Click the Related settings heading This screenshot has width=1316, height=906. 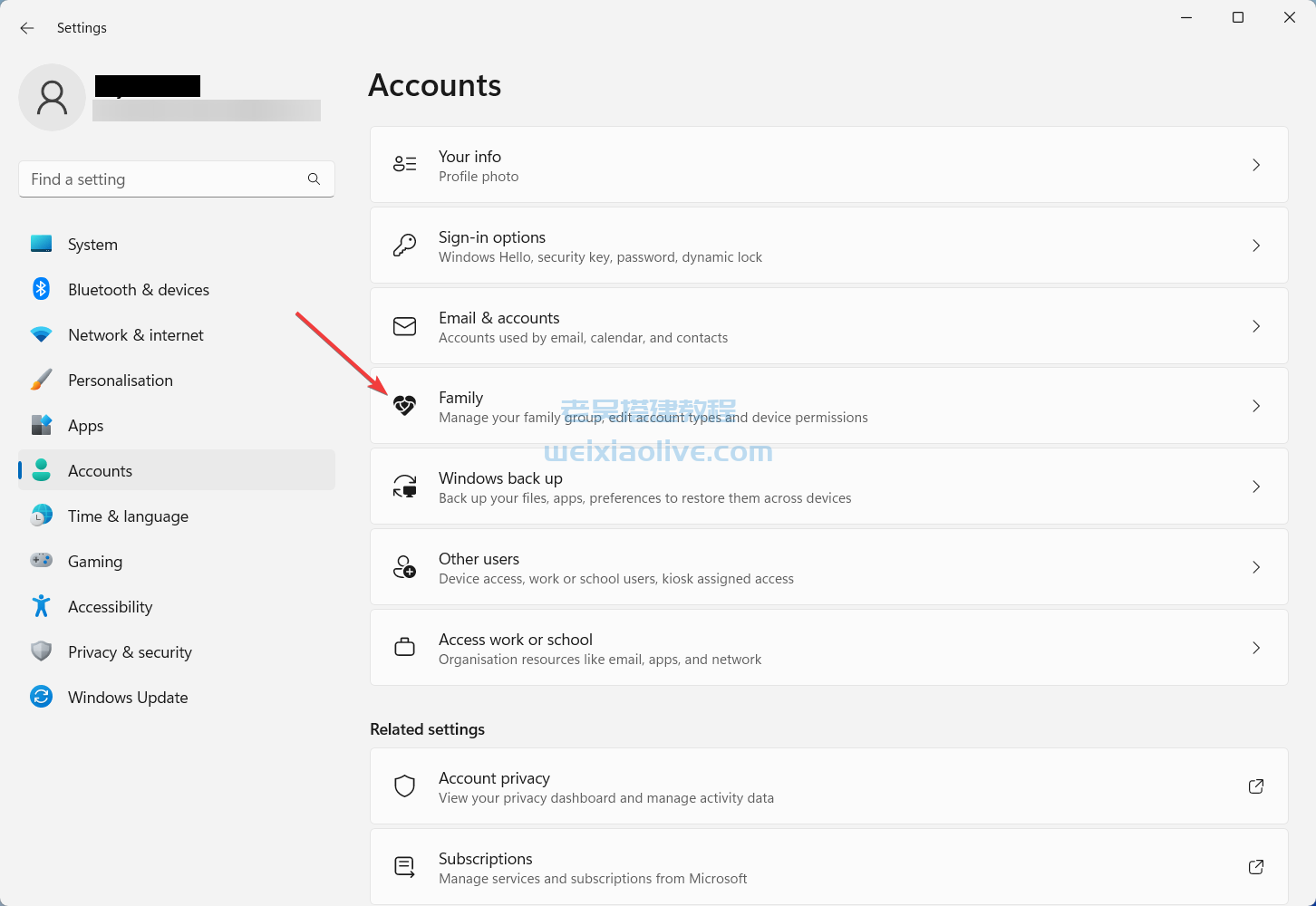click(427, 729)
